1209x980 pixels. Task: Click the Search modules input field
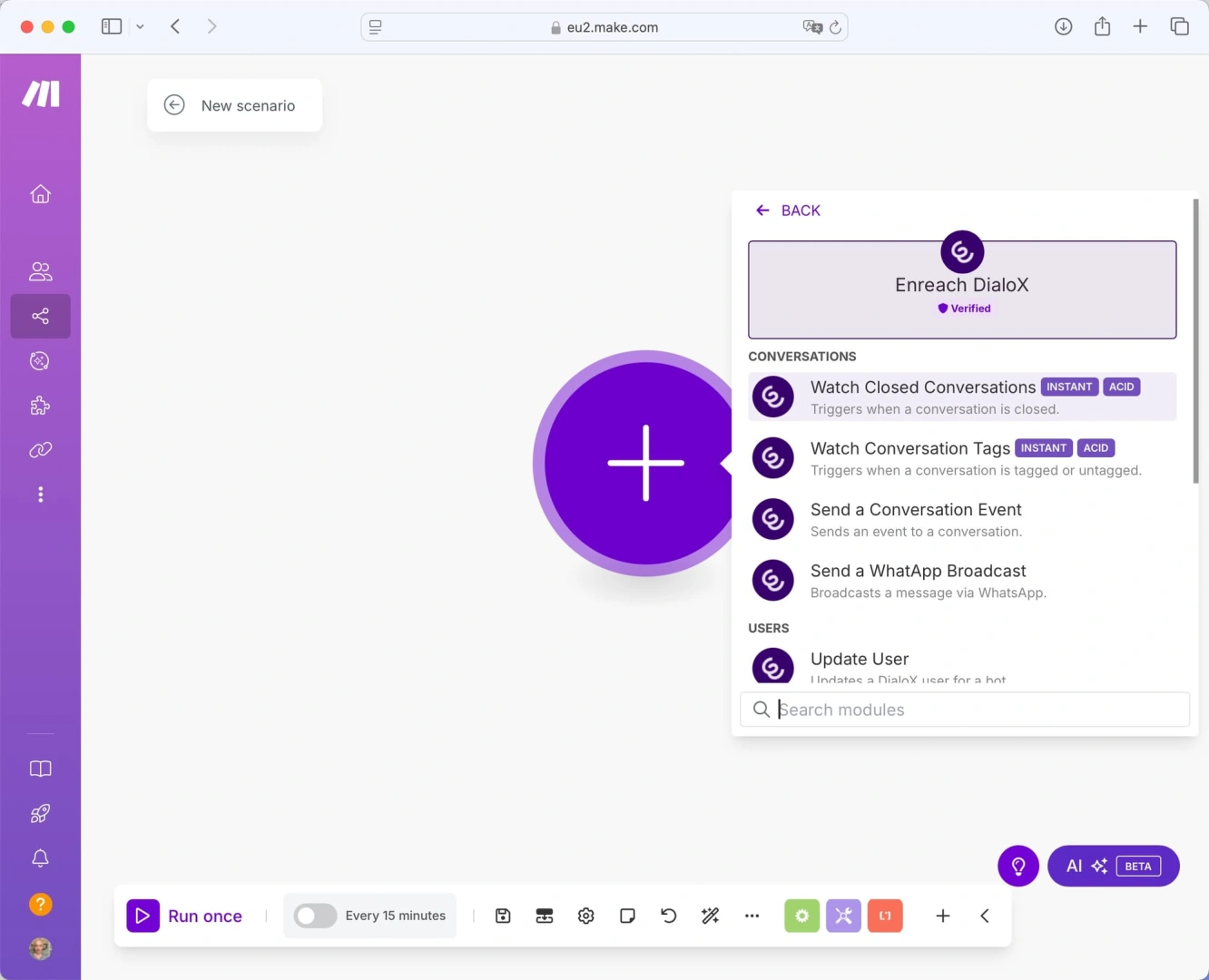(x=964, y=710)
